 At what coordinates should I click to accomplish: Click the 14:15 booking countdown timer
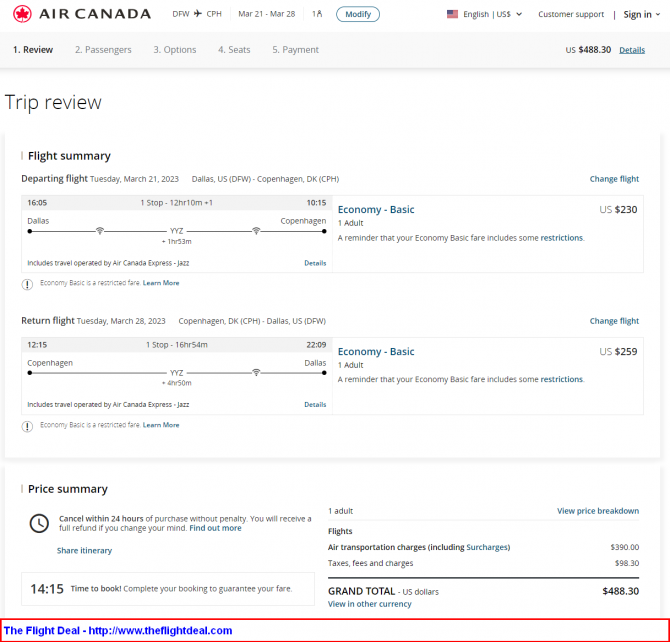coord(47,589)
